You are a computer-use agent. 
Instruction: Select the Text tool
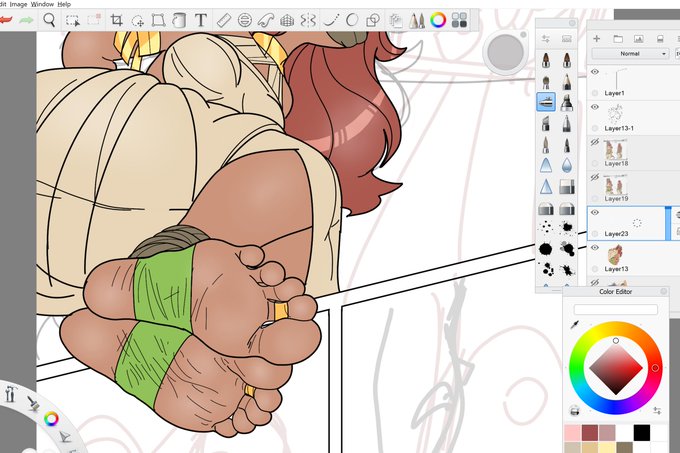200,20
